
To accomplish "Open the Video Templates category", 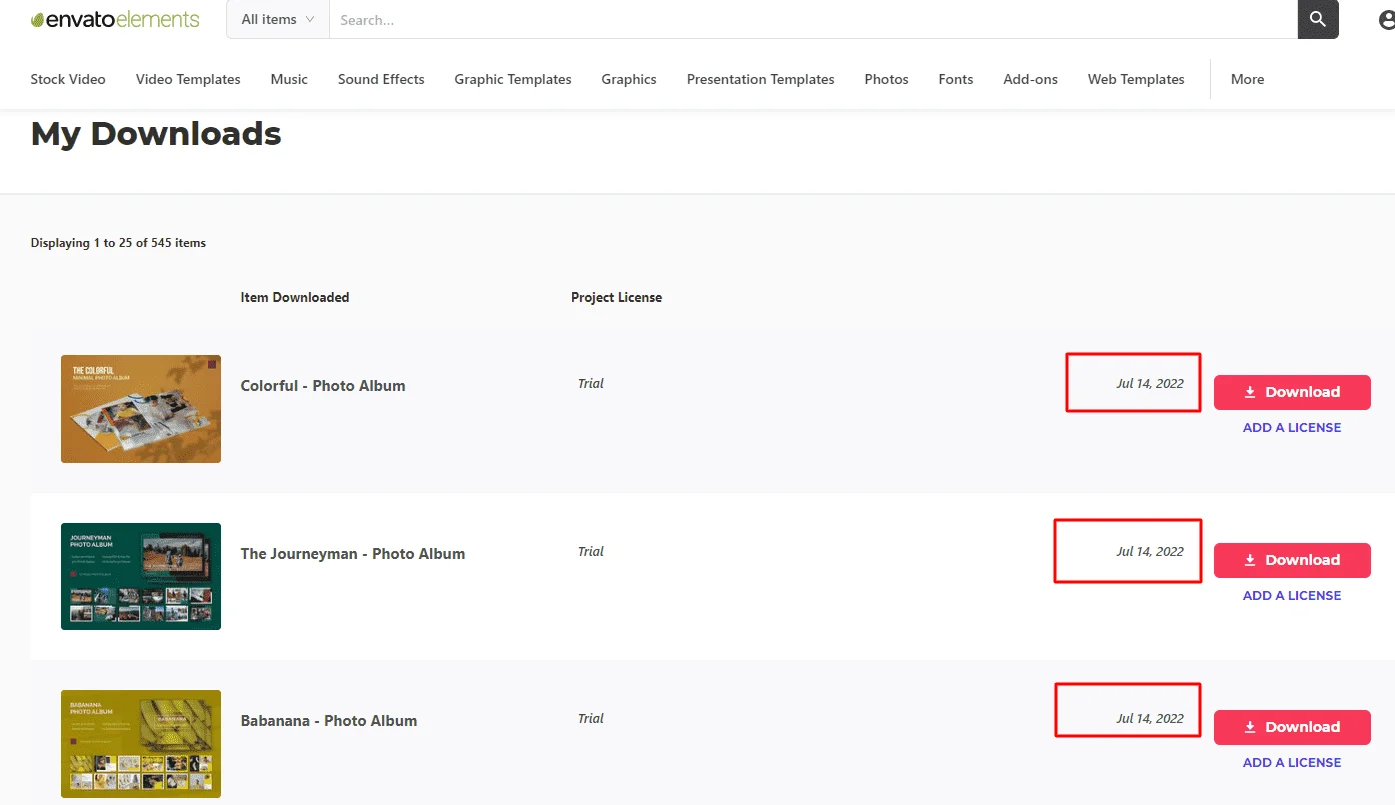I will tap(188, 79).
